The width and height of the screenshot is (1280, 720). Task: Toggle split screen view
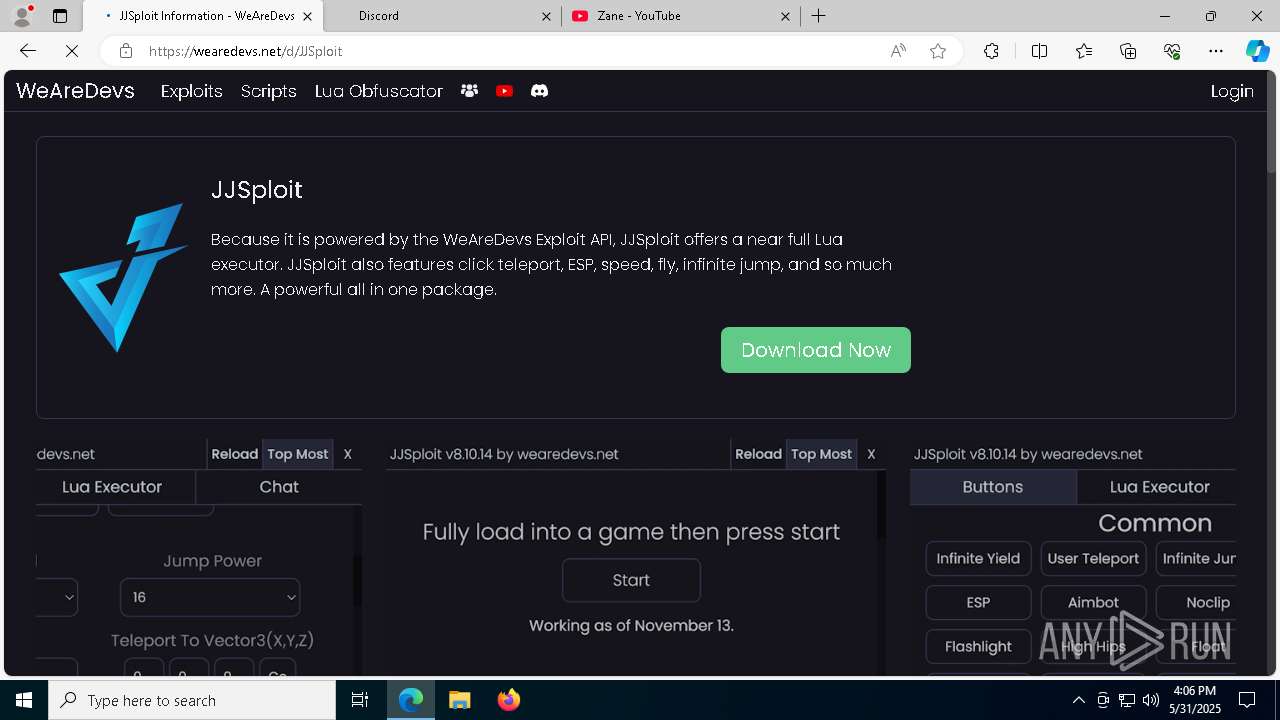click(x=1039, y=51)
